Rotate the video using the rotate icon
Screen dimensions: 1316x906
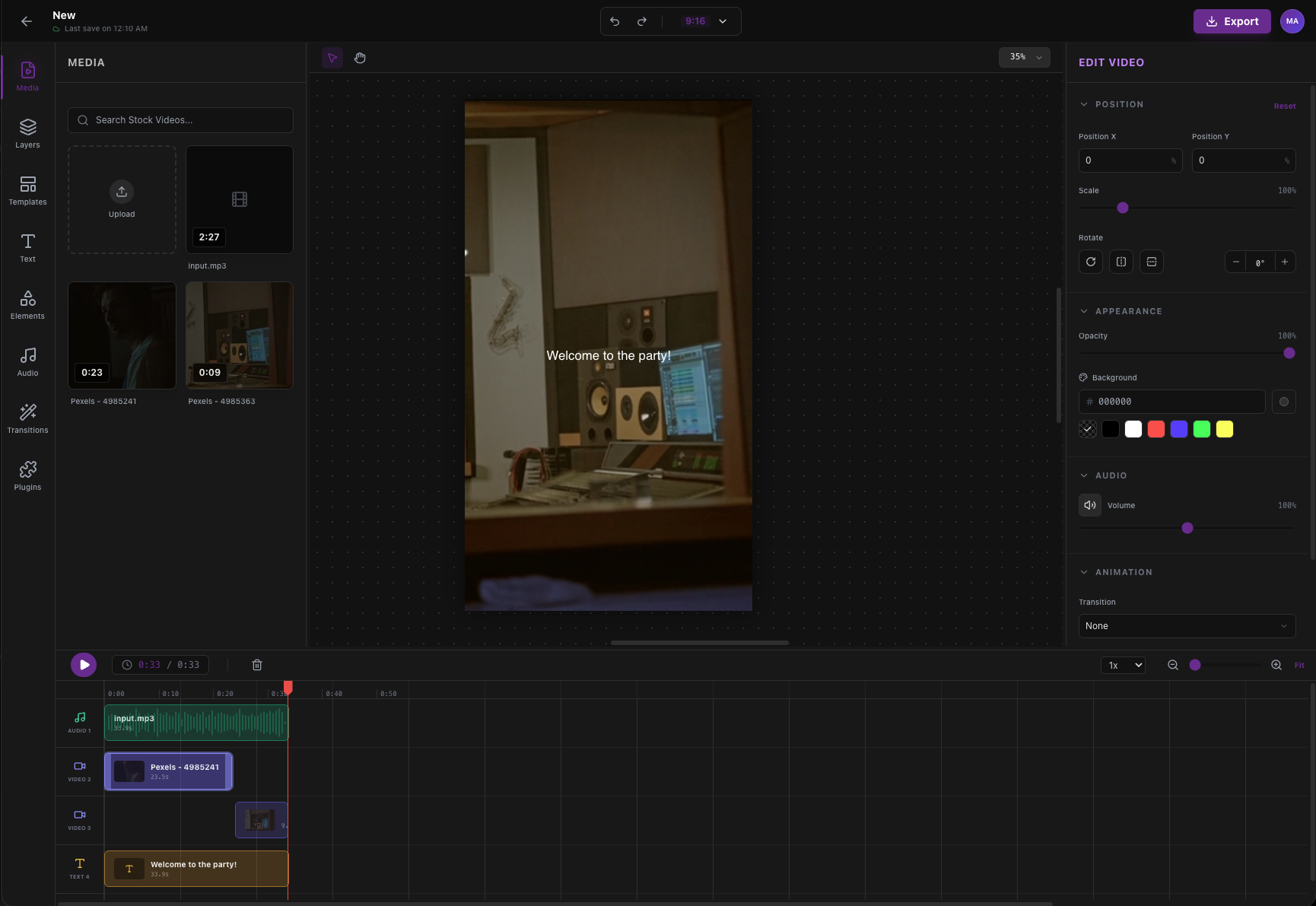[1090, 262]
